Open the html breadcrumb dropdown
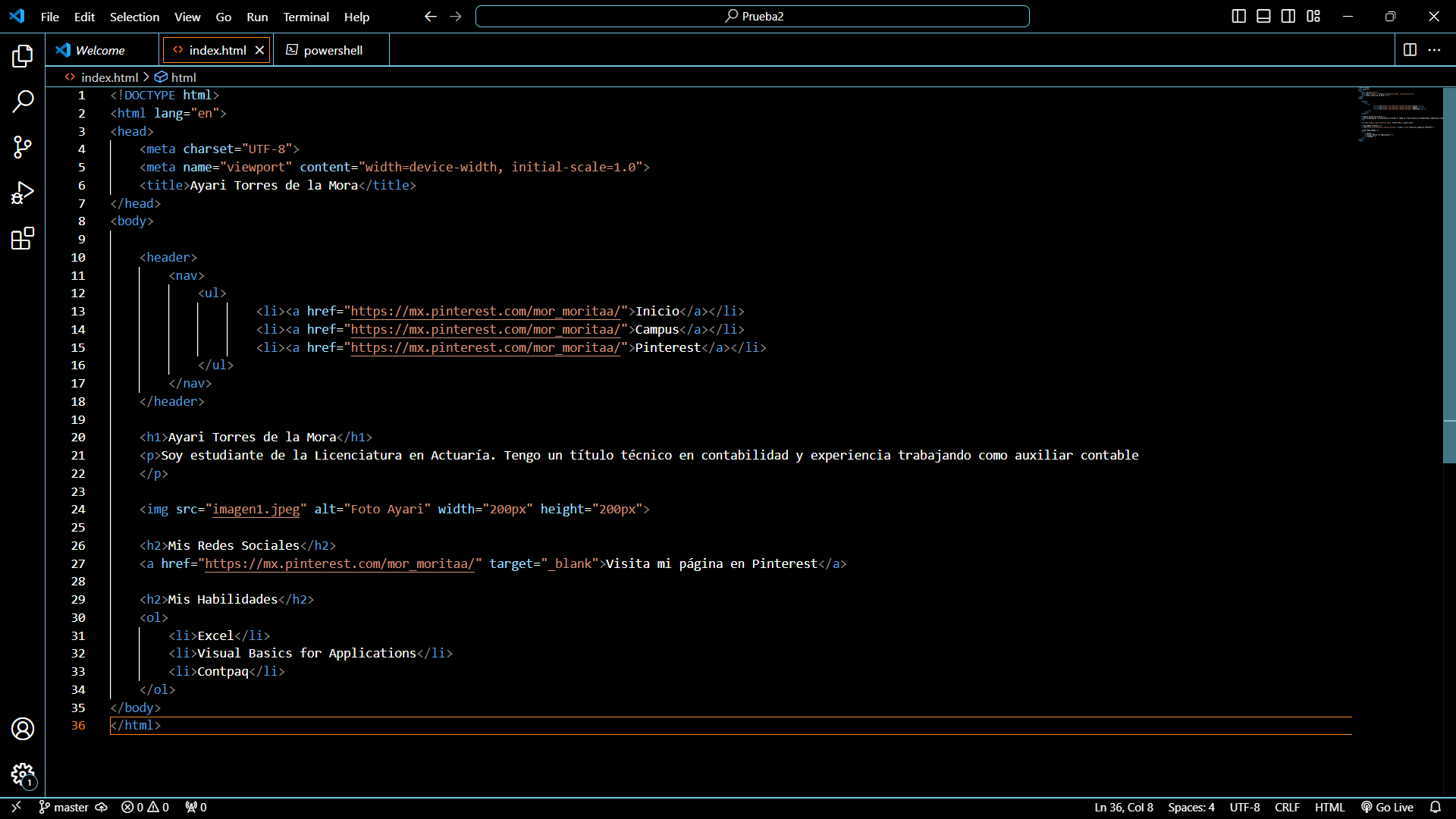This screenshot has width=1456, height=819. pos(182,77)
